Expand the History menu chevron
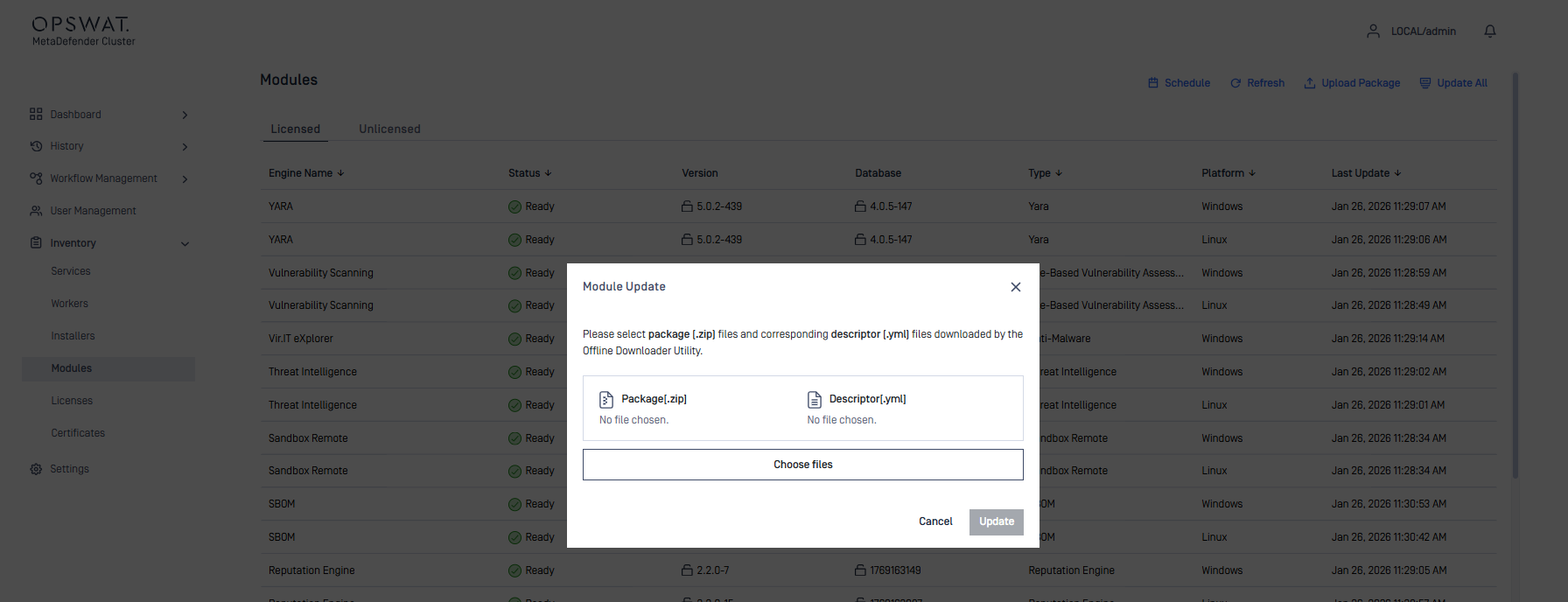The height and width of the screenshot is (602, 1568). pyautogui.click(x=185, y=147)
